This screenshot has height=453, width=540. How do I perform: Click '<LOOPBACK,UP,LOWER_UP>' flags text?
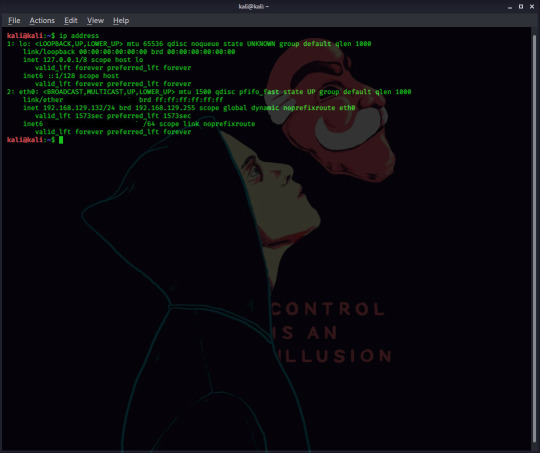[x=79, y=44]
